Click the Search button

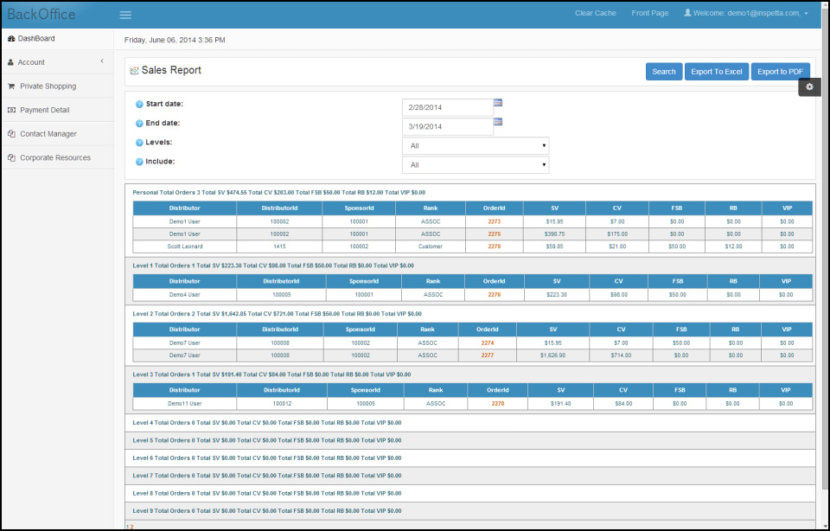(664, 71)
